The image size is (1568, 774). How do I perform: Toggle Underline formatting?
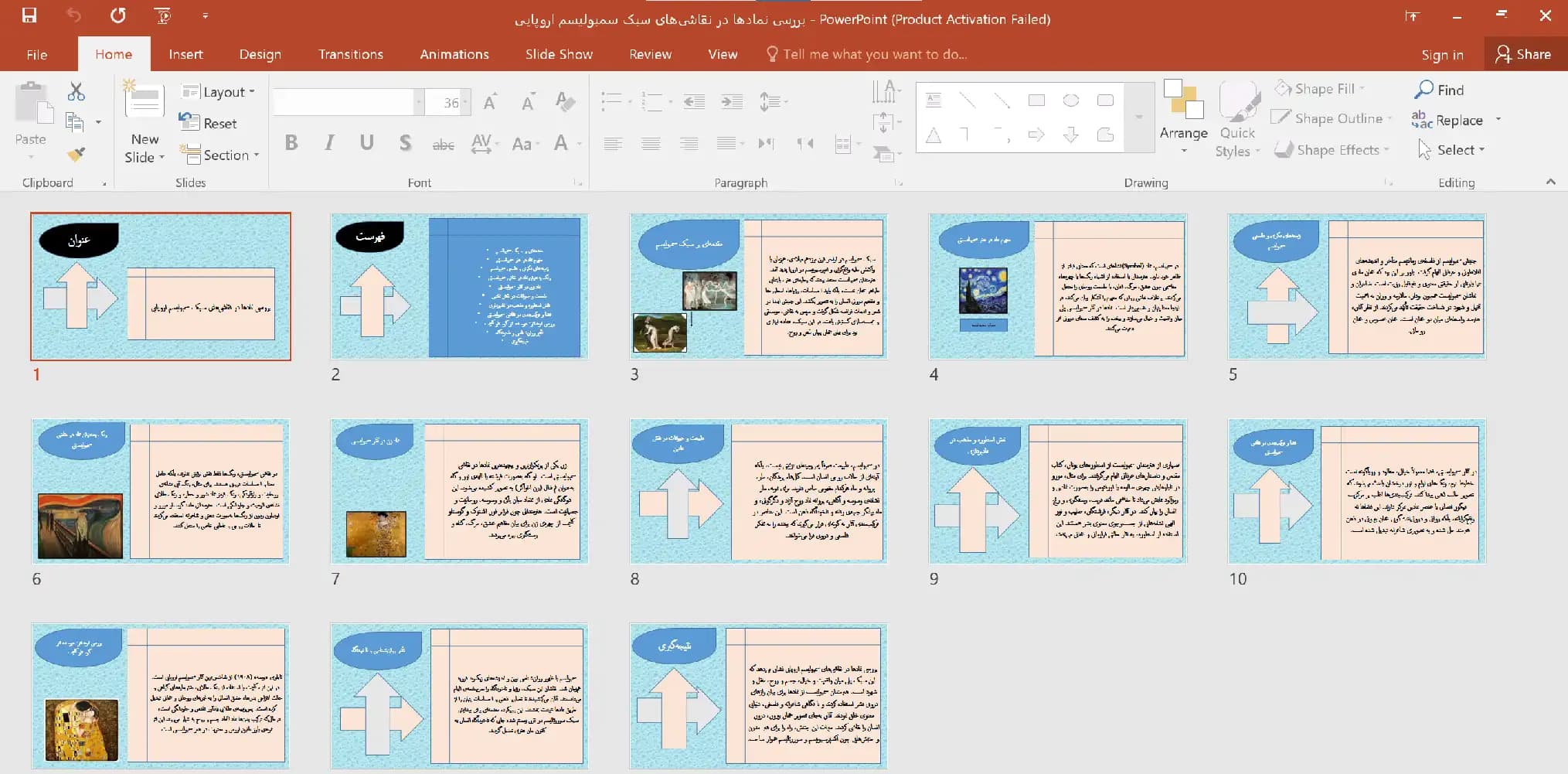[x=366, y=142]
